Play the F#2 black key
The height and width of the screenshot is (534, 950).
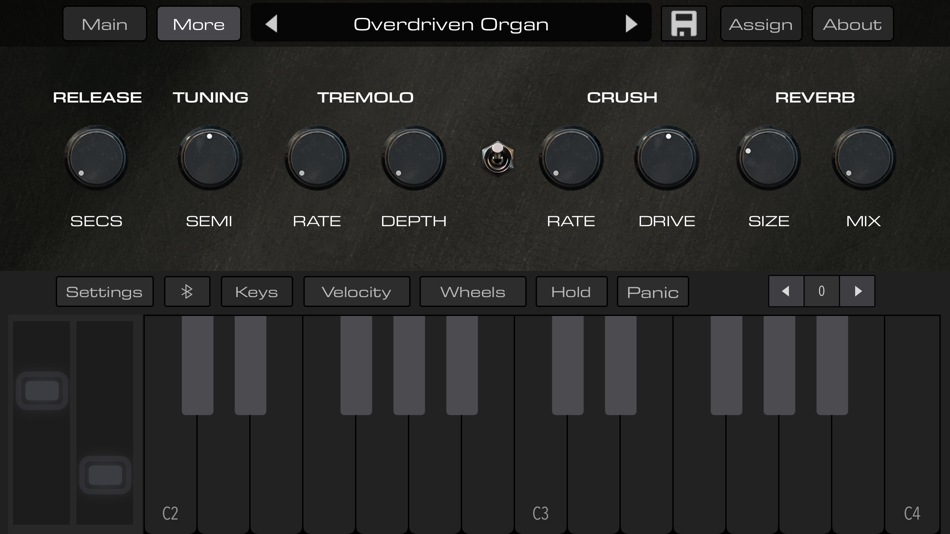point(356,365)
